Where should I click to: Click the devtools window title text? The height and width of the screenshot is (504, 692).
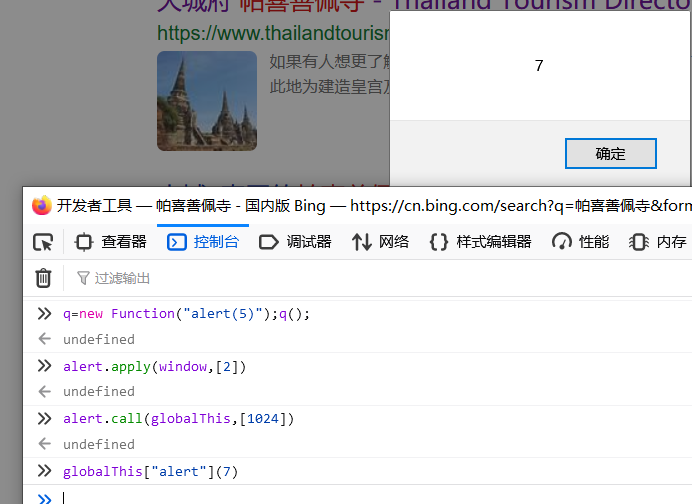click(x=374, y=206)
